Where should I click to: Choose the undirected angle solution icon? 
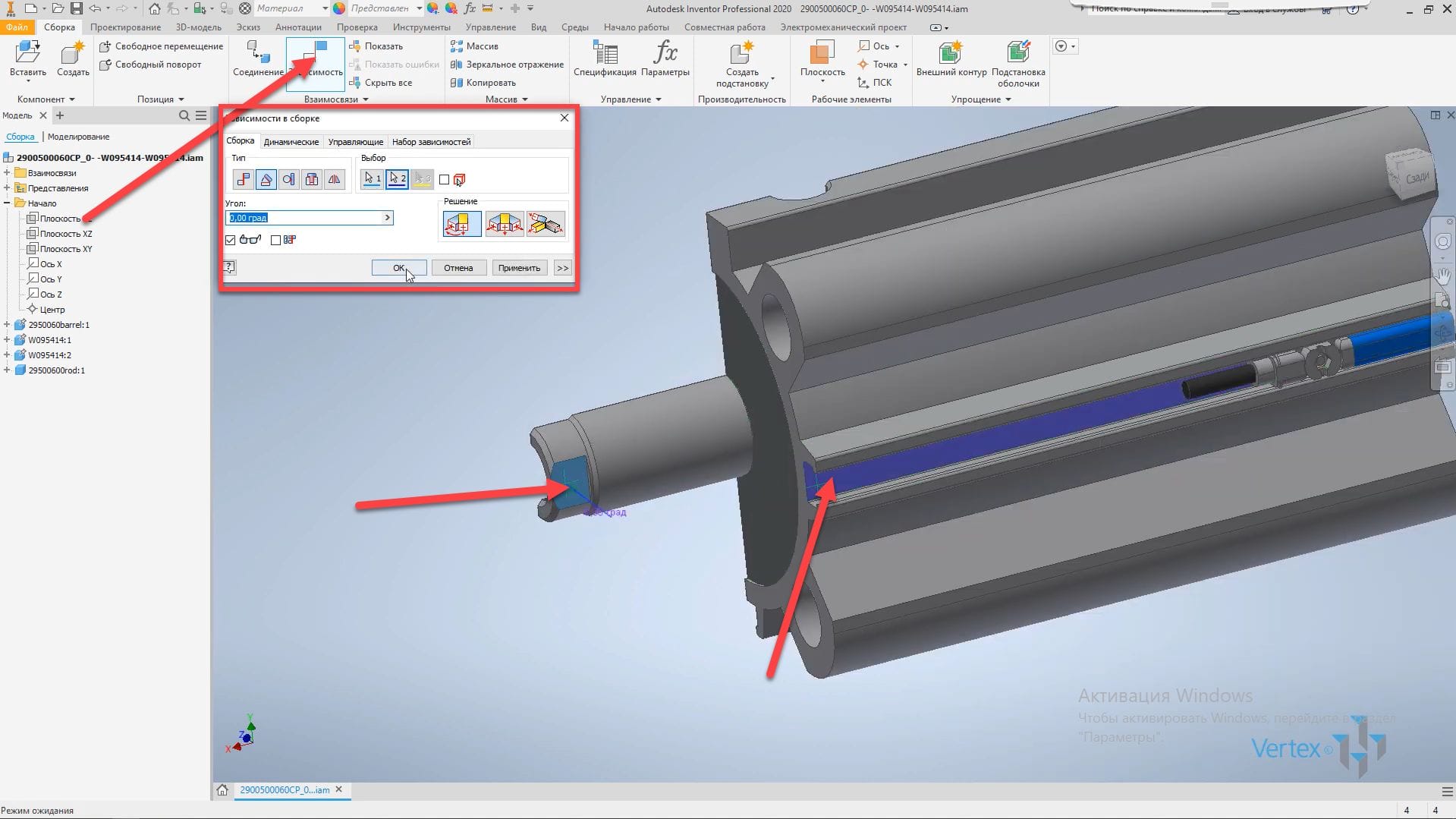click(505, 224)
